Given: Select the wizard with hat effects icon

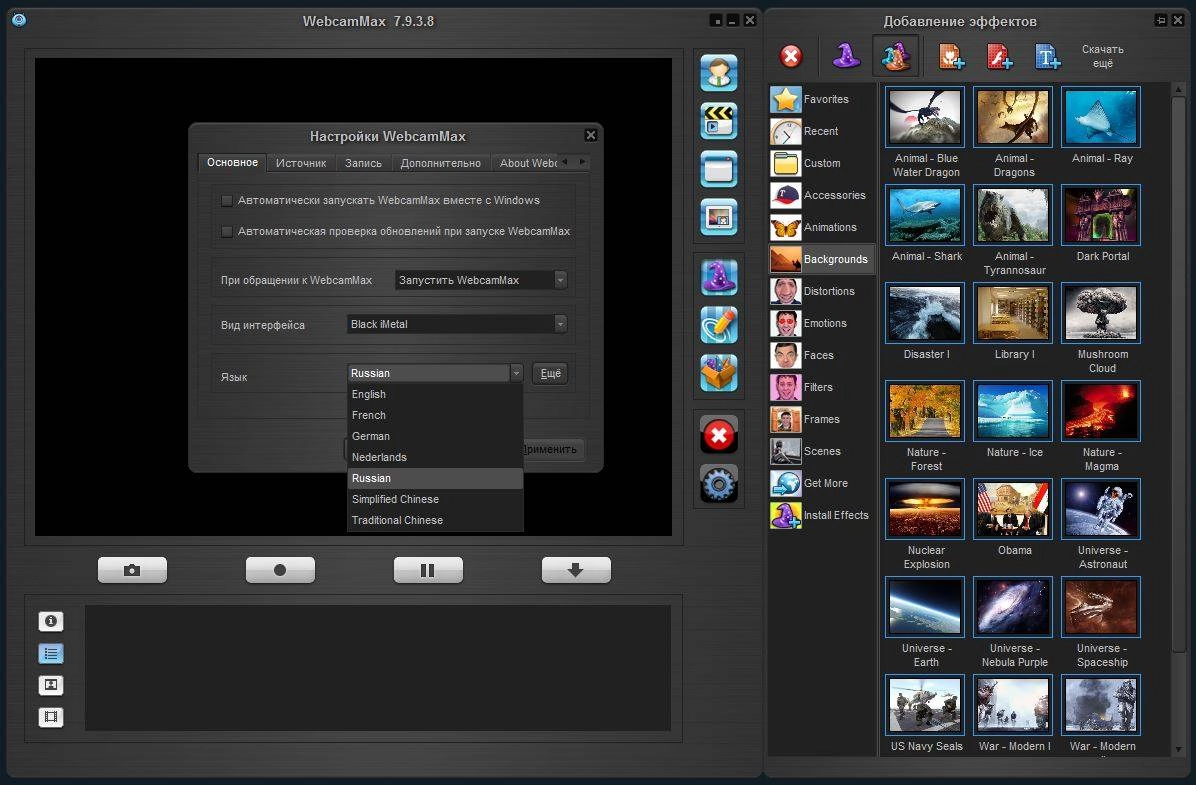Looking at the screenshot, I should 895,56.
